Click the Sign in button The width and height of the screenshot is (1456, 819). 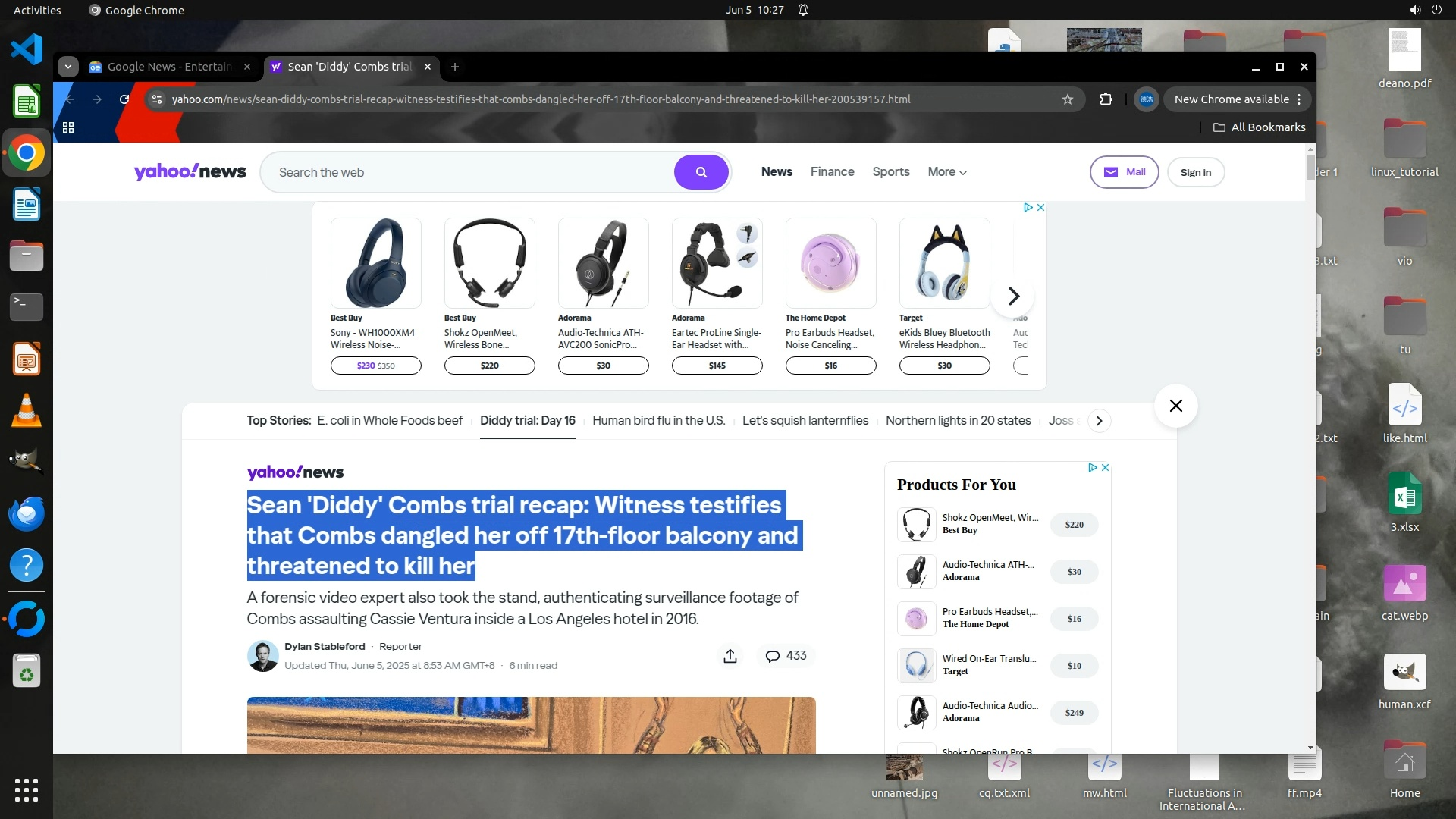(x=1195, y=172)
